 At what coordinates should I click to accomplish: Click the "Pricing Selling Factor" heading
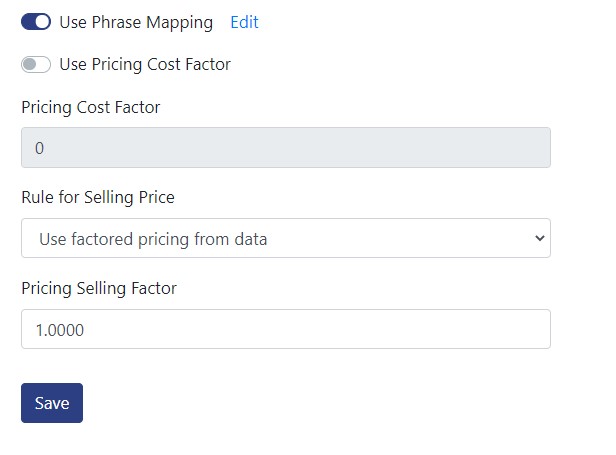click(x=99, y=288)
